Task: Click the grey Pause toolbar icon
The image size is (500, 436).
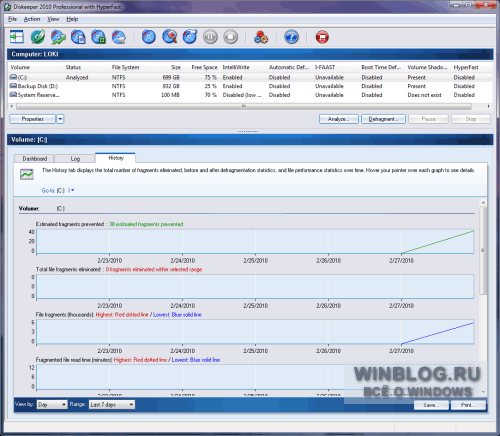Action: click(x=210, y=37)
